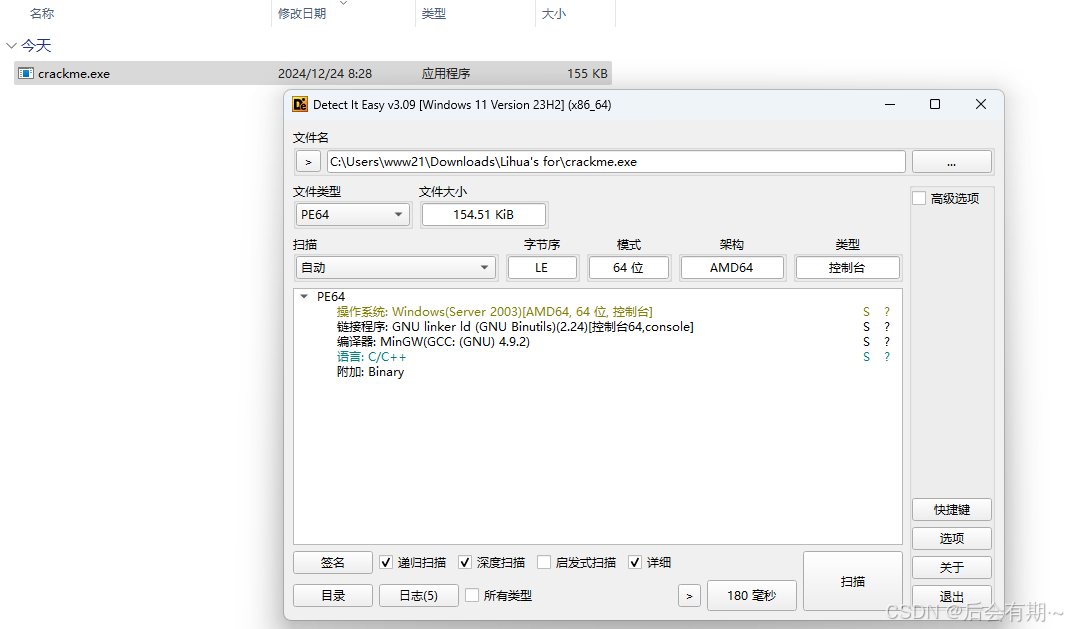1068x629 pixels.
Task: Open the 自动 scan mode dropdown
Action: click(x=484, y=267)
